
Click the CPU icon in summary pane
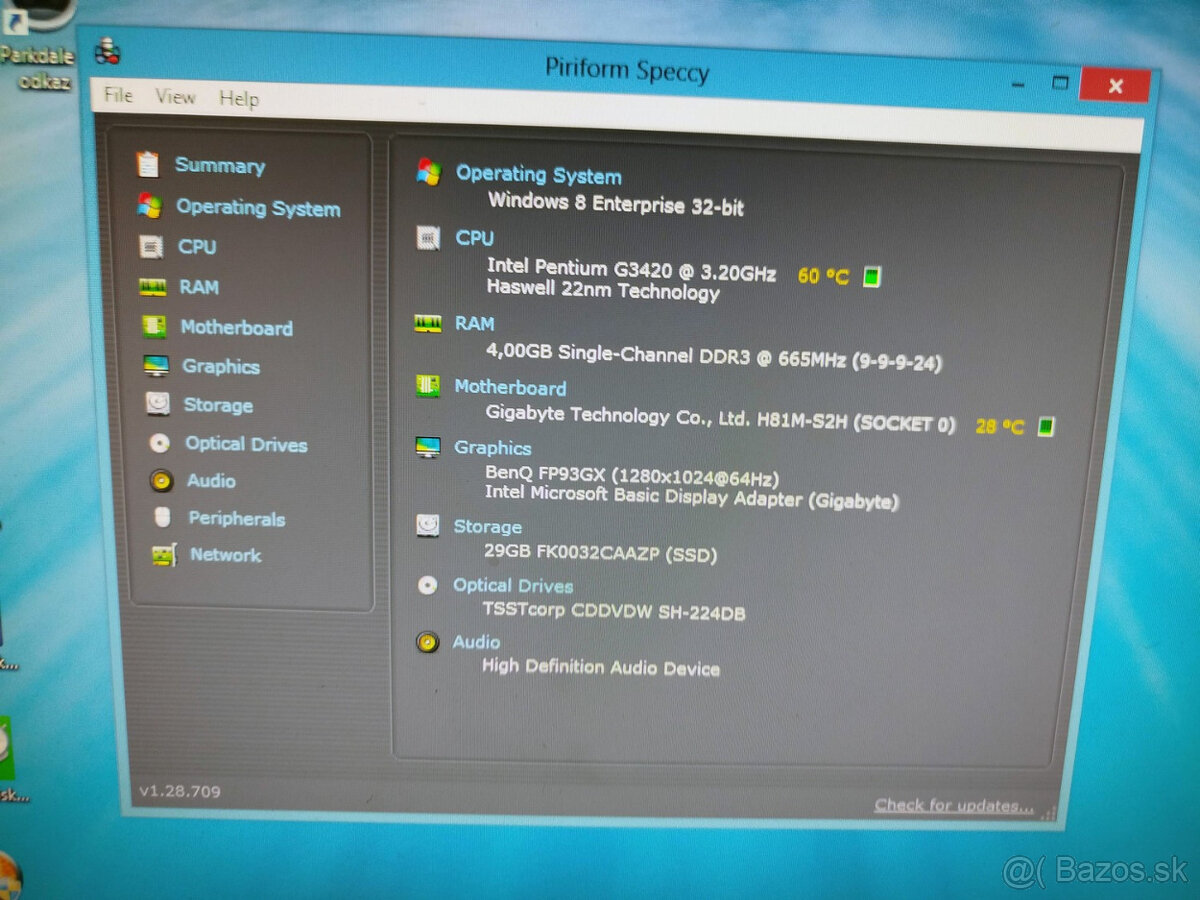click(x=428, y=238)
